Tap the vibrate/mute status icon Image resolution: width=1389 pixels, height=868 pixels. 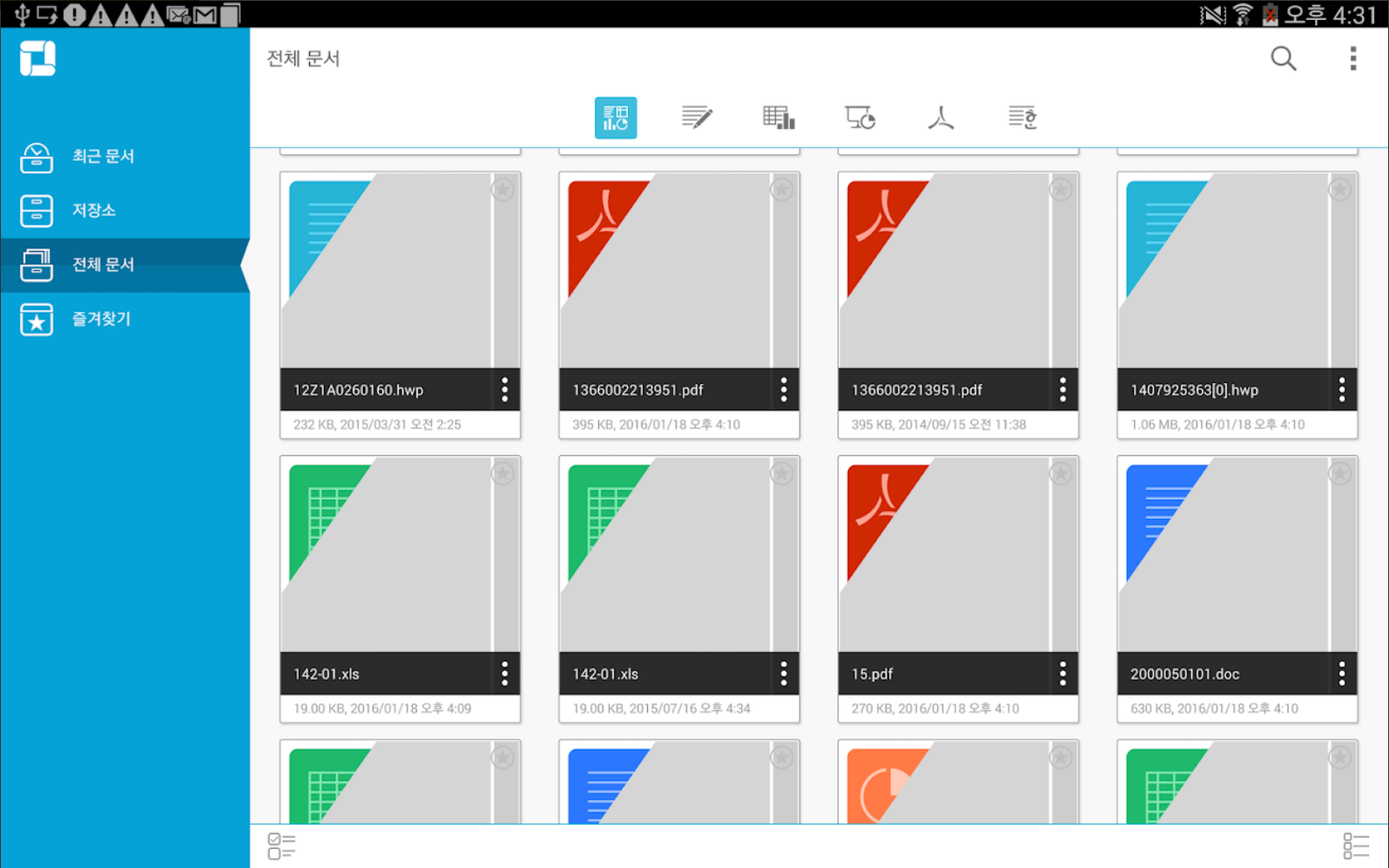[1212, 14]
